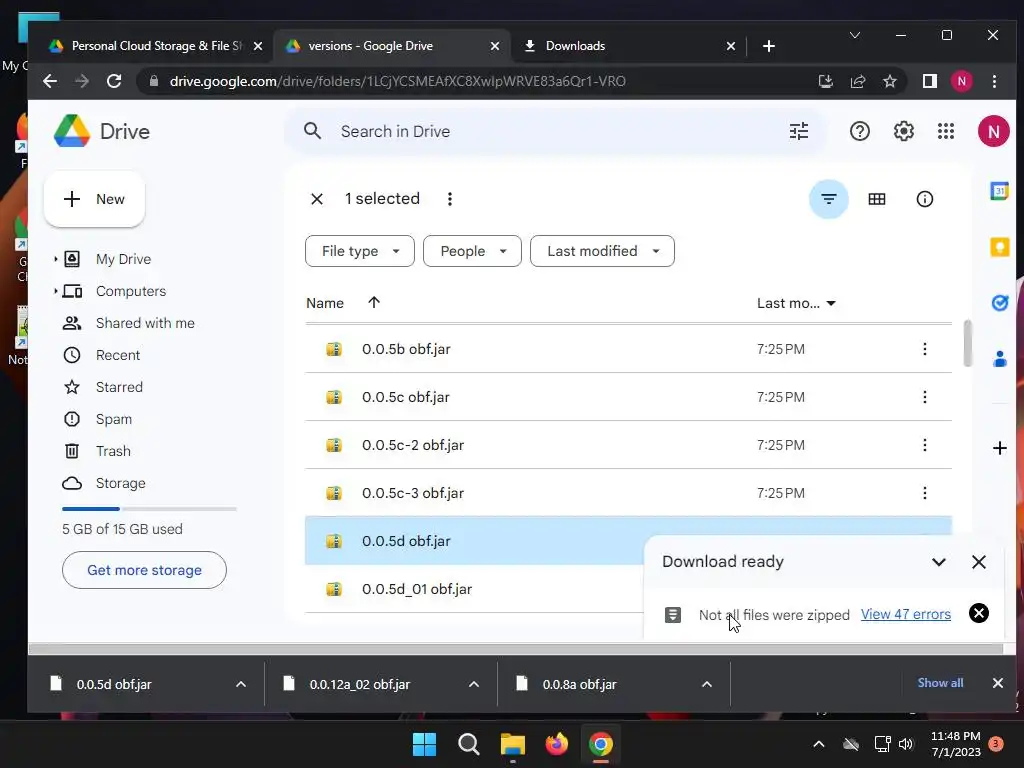
Task: Clear the selection with the X icon
Action: (x=317, y=199)
